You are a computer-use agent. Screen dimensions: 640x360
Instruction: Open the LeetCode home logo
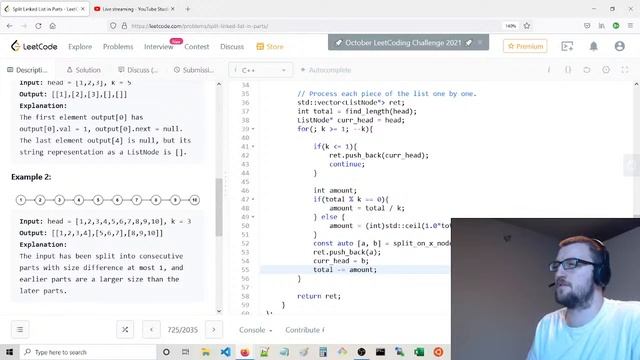click(34, 46)
